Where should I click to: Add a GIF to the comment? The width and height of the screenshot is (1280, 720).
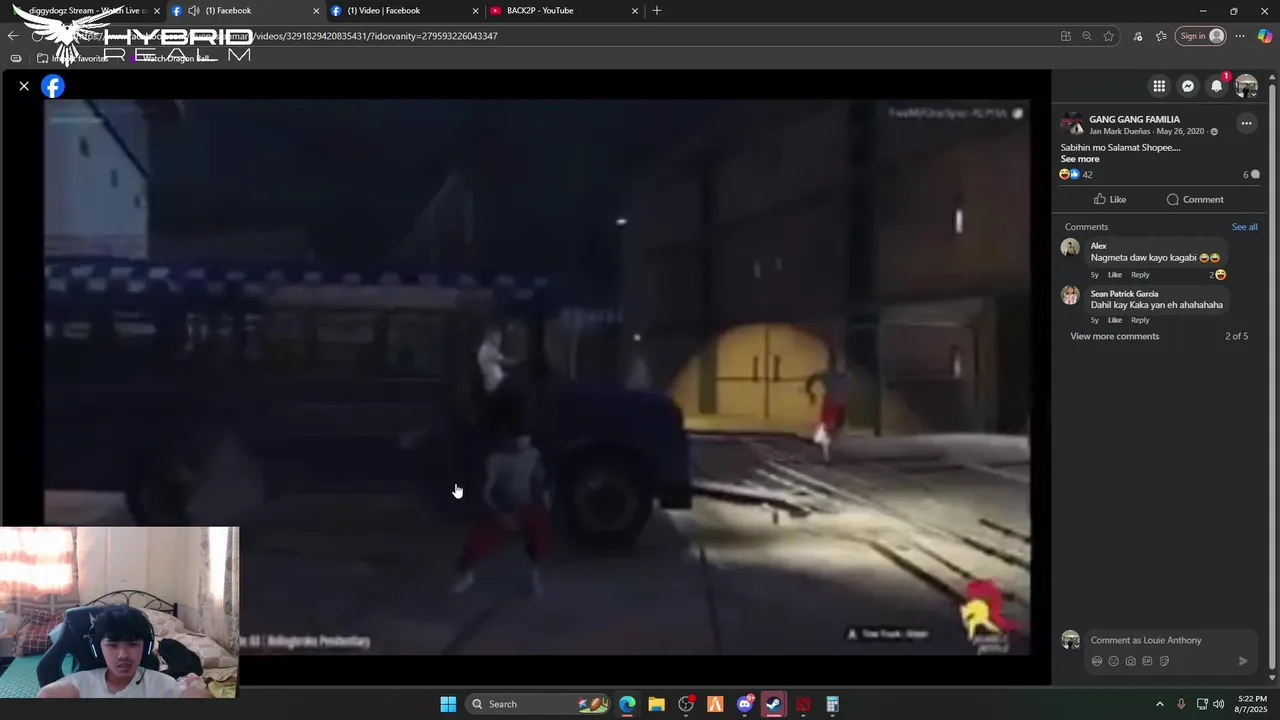[x=1147, y=661]
